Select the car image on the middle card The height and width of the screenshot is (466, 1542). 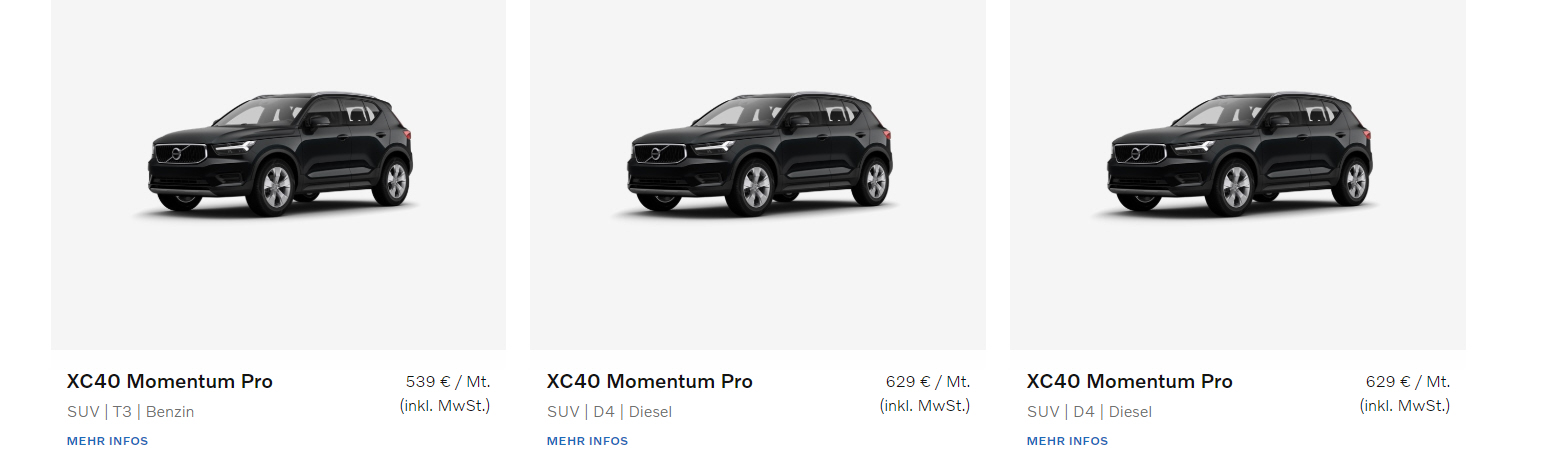(759, 153)
